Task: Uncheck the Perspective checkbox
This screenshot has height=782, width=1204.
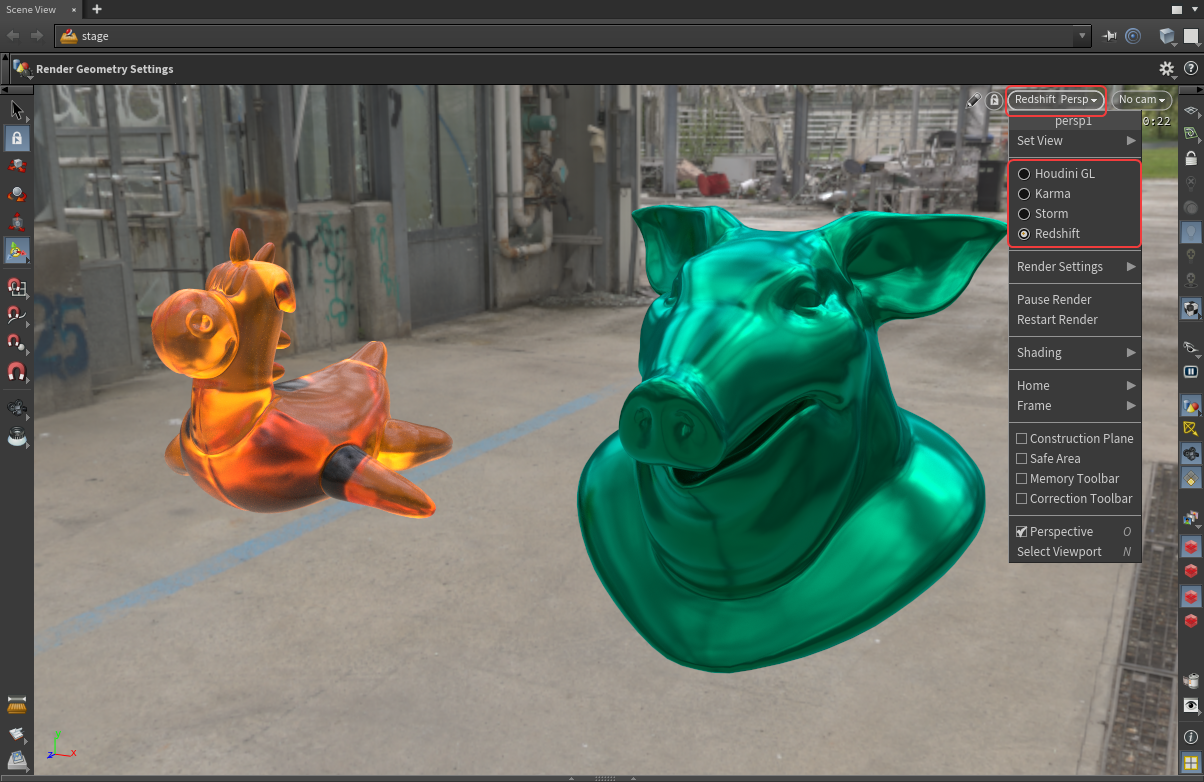Action: (1022, 532)
